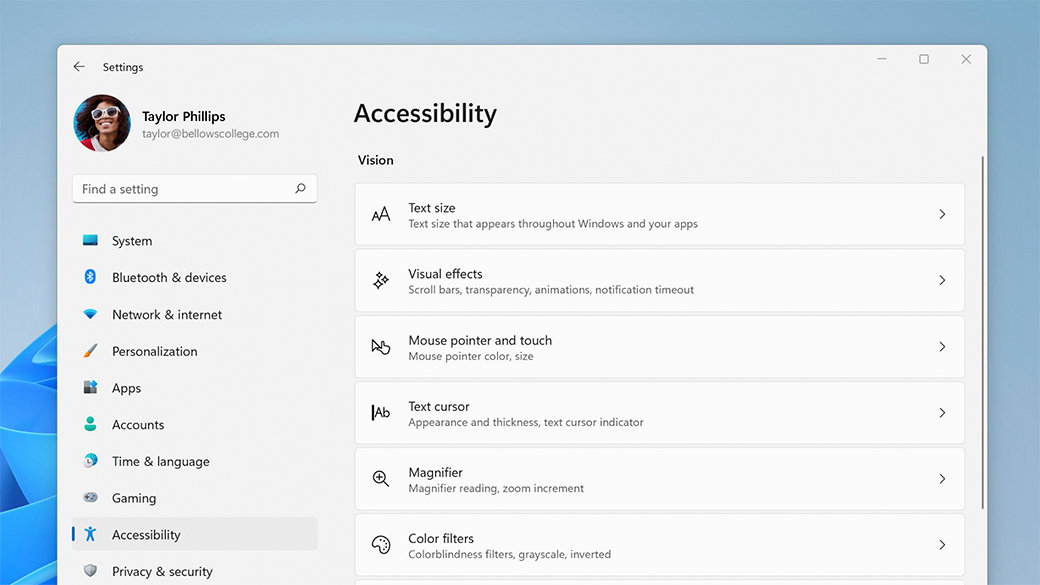Expand Visual effects chevron
This screenshot has width=1040, height=585.
942,281
